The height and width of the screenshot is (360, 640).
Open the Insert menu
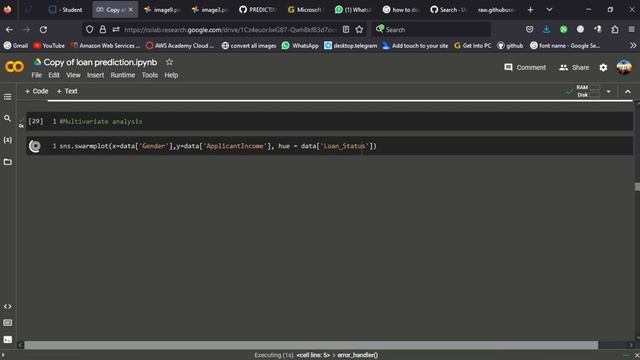tap(96, 75)
